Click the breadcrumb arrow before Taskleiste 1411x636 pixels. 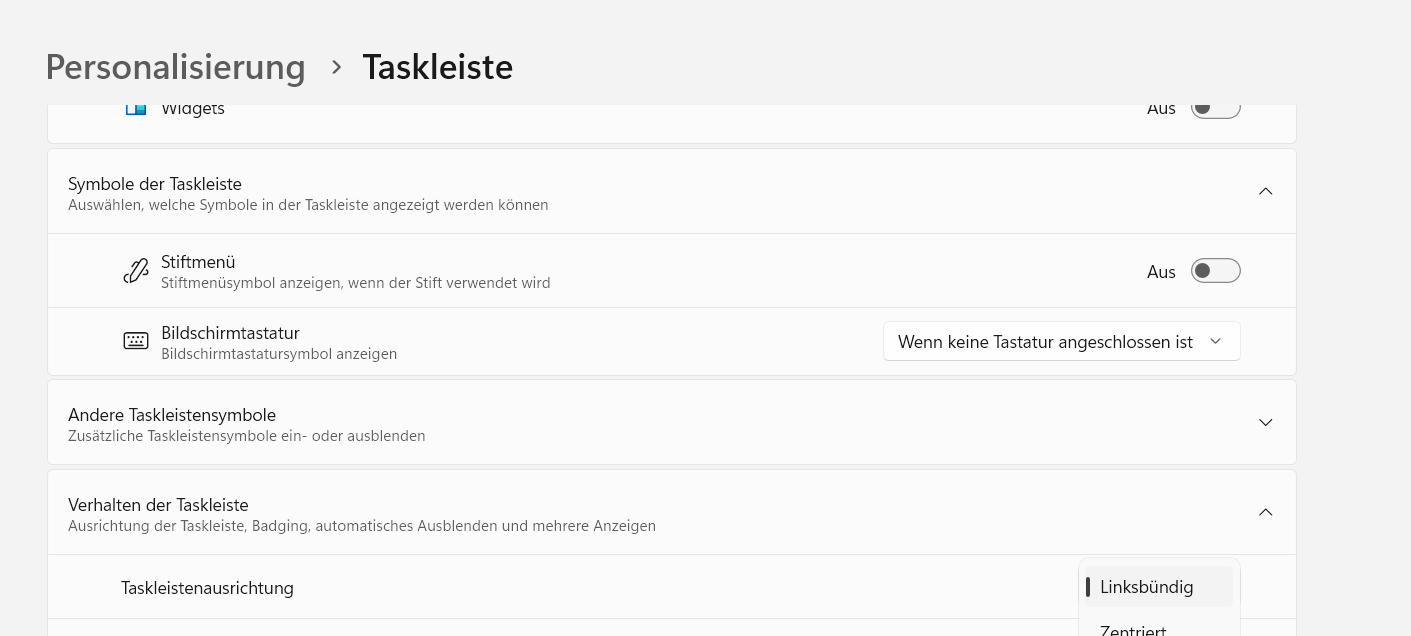point(337,67)
